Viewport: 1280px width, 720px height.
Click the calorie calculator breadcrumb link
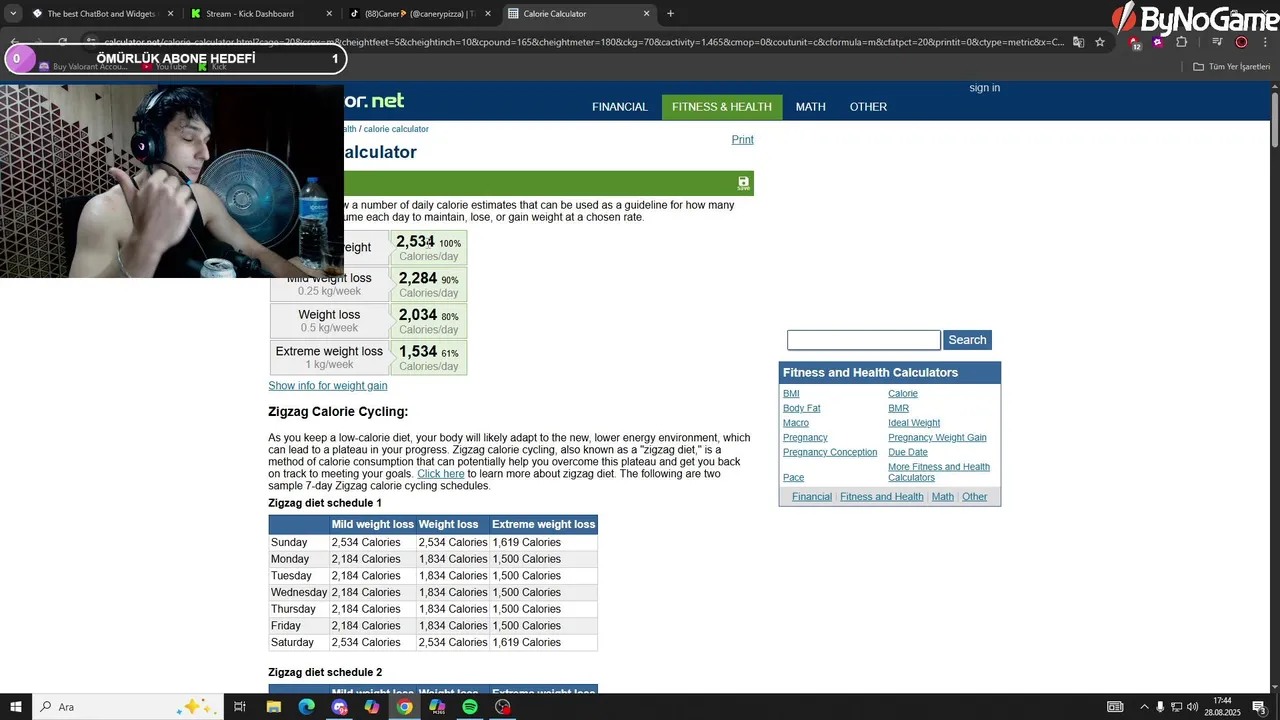click(396, 129)
